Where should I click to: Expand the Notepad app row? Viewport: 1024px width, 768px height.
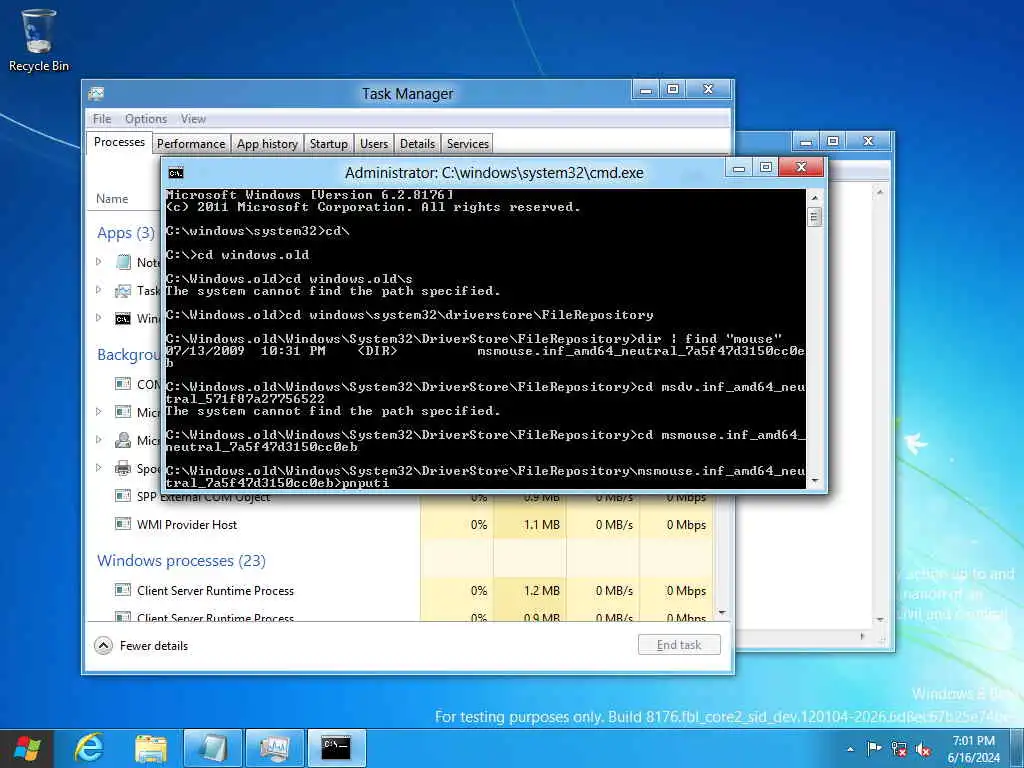(x=99, y=261)
